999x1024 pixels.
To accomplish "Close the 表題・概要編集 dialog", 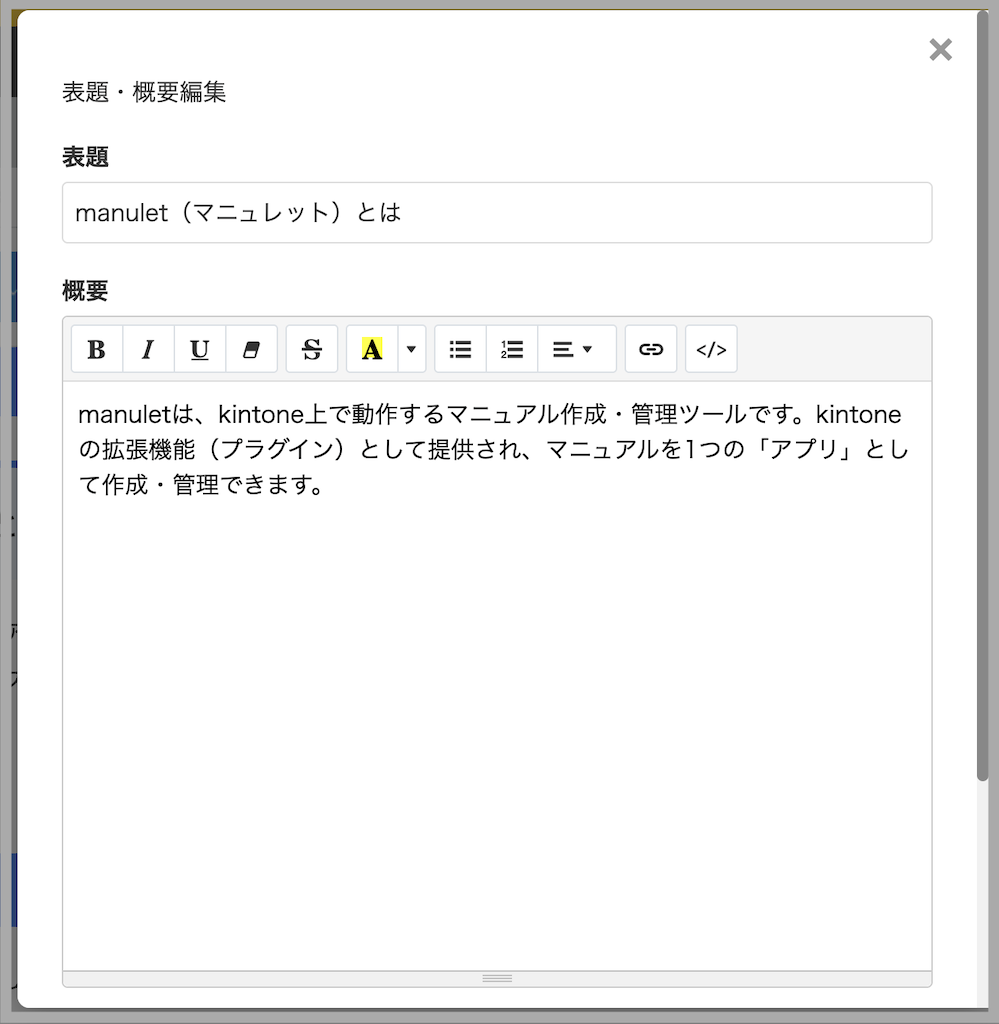I will [940, 50].
